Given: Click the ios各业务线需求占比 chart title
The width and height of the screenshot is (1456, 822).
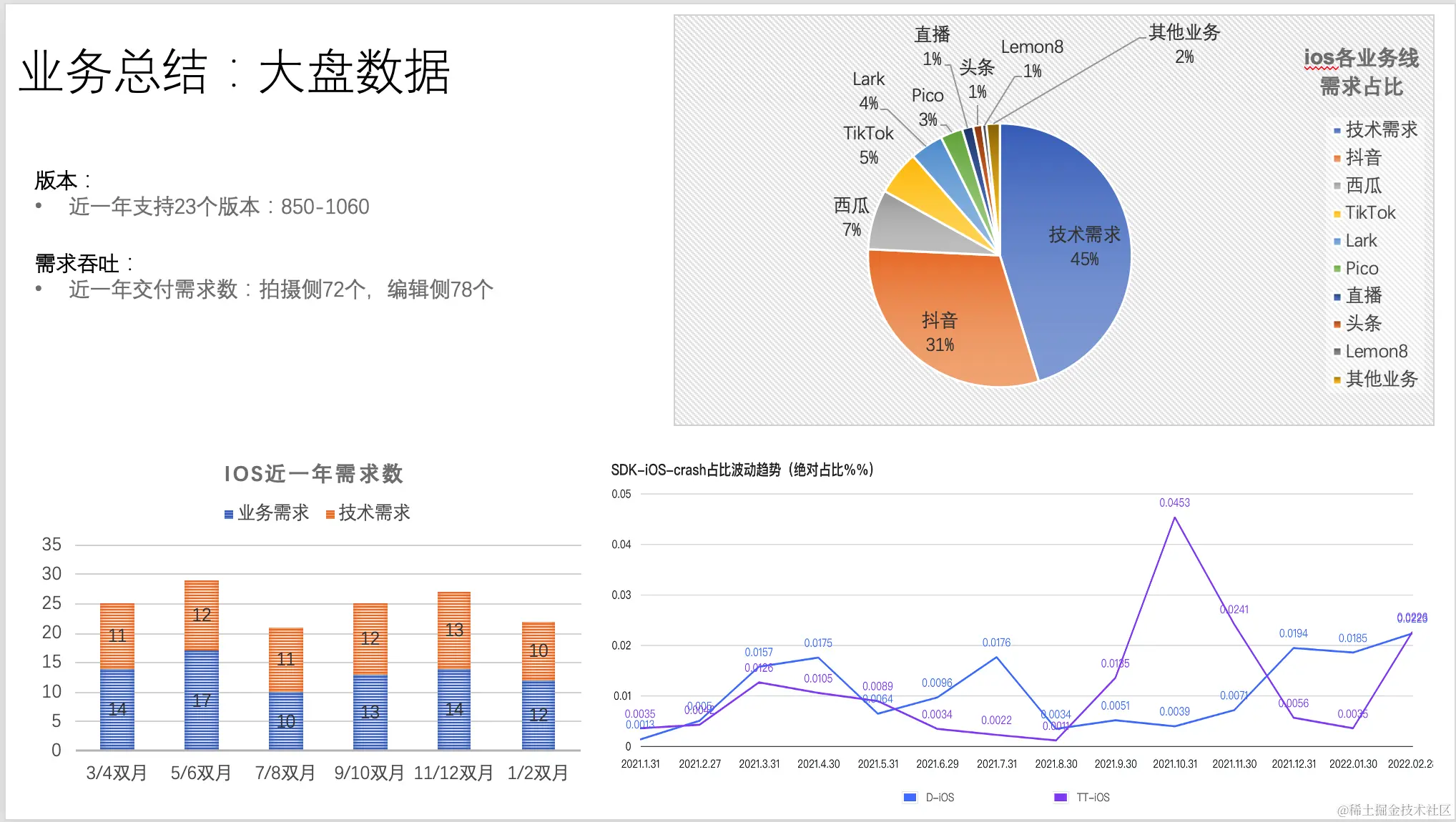Looking at the screenshot, I should tap(1361, 72).
